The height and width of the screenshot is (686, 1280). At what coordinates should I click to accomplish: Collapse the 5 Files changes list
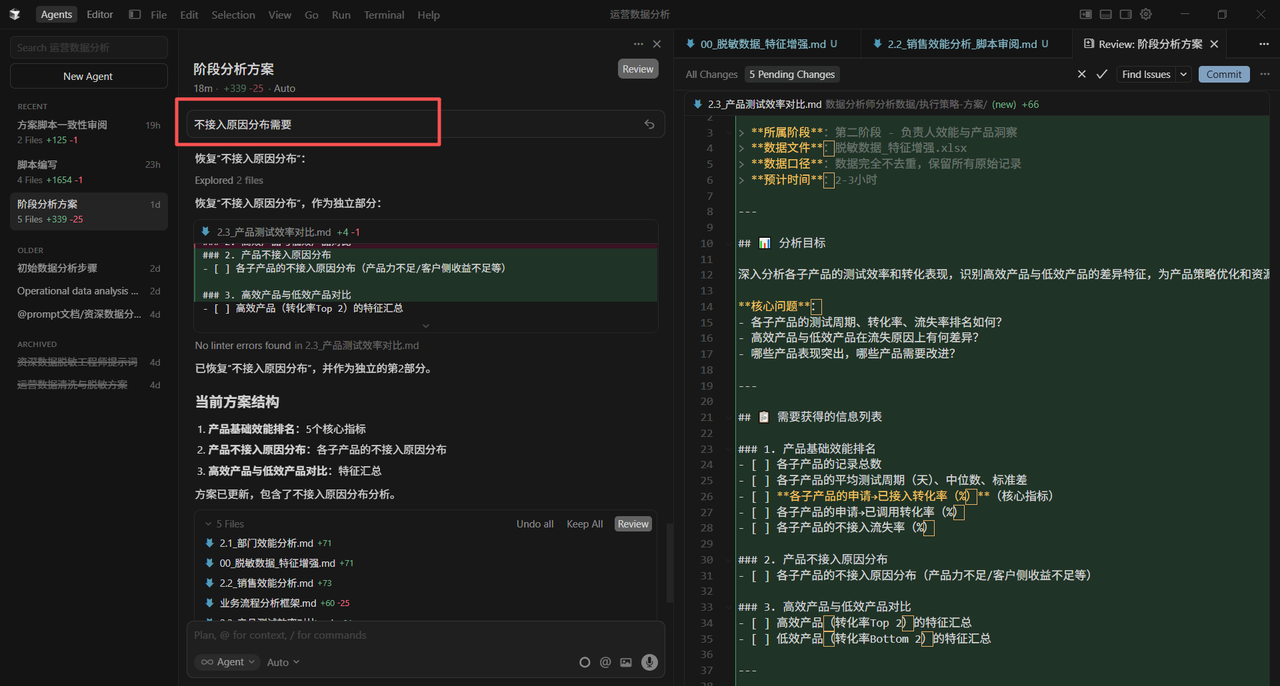(x=210, y=523)
